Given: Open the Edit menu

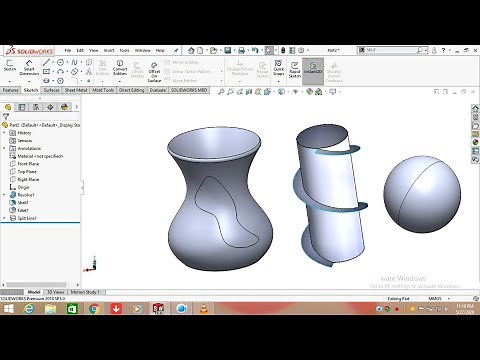Looking at the screenshot, I should point(80,50).
